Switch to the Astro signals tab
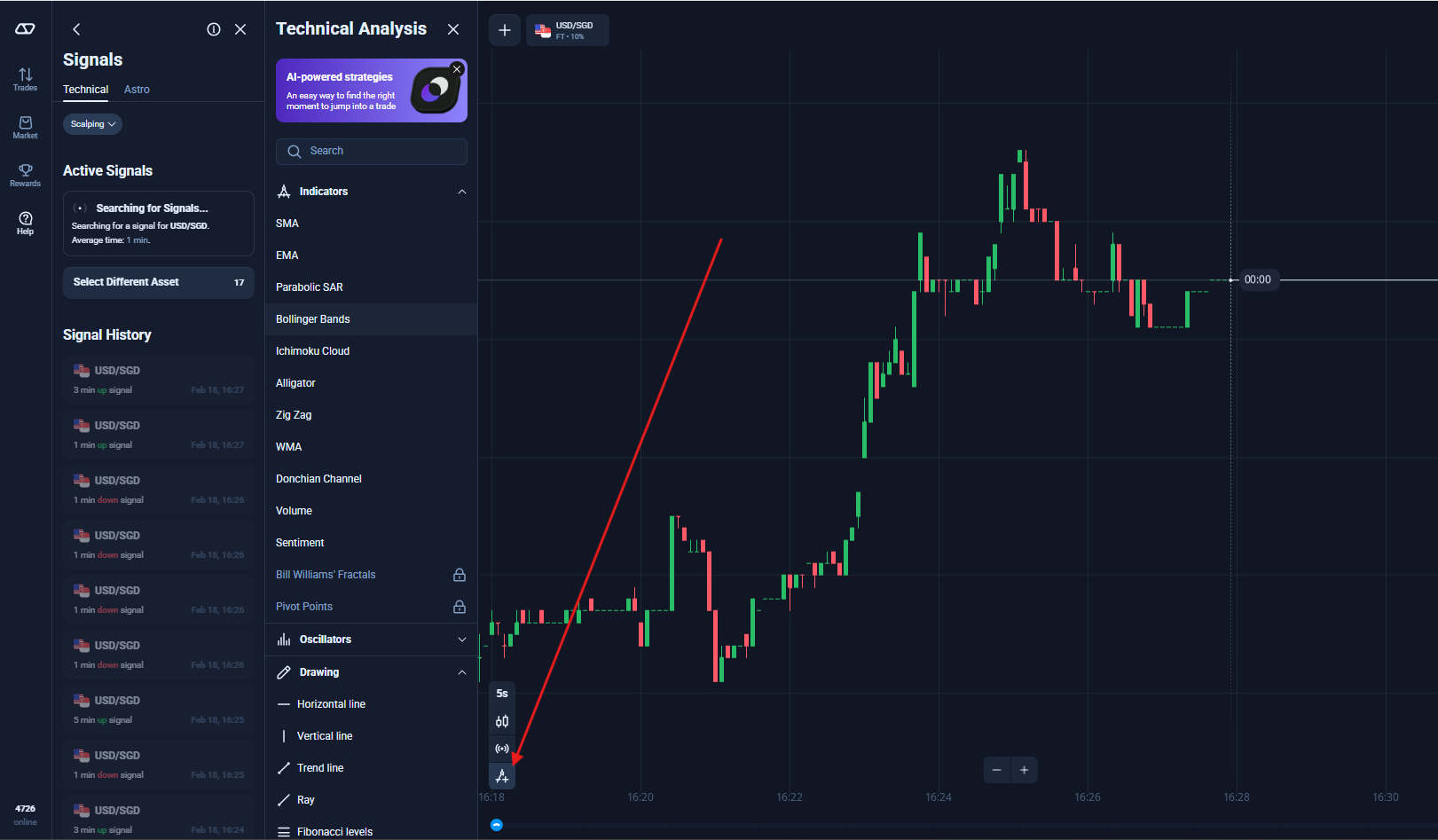1438x840 pixels. click(x=137, y=90)
